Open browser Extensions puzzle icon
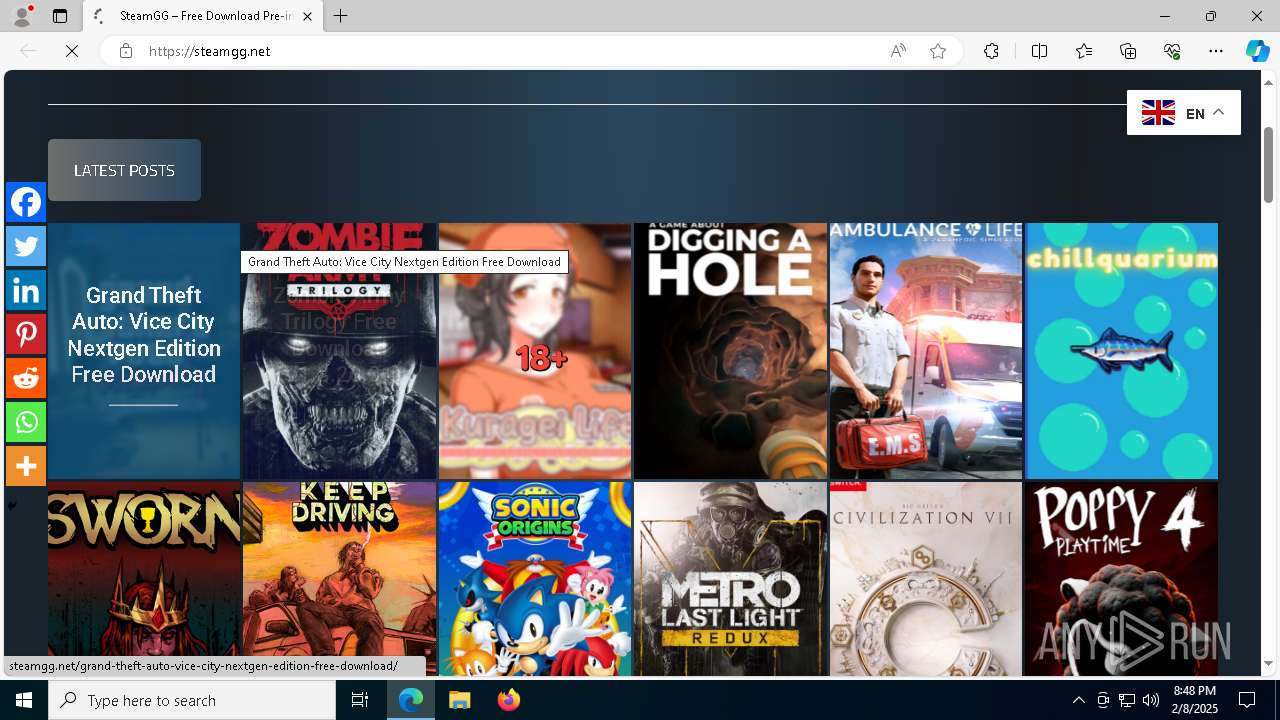 click(x=991, y=51)
